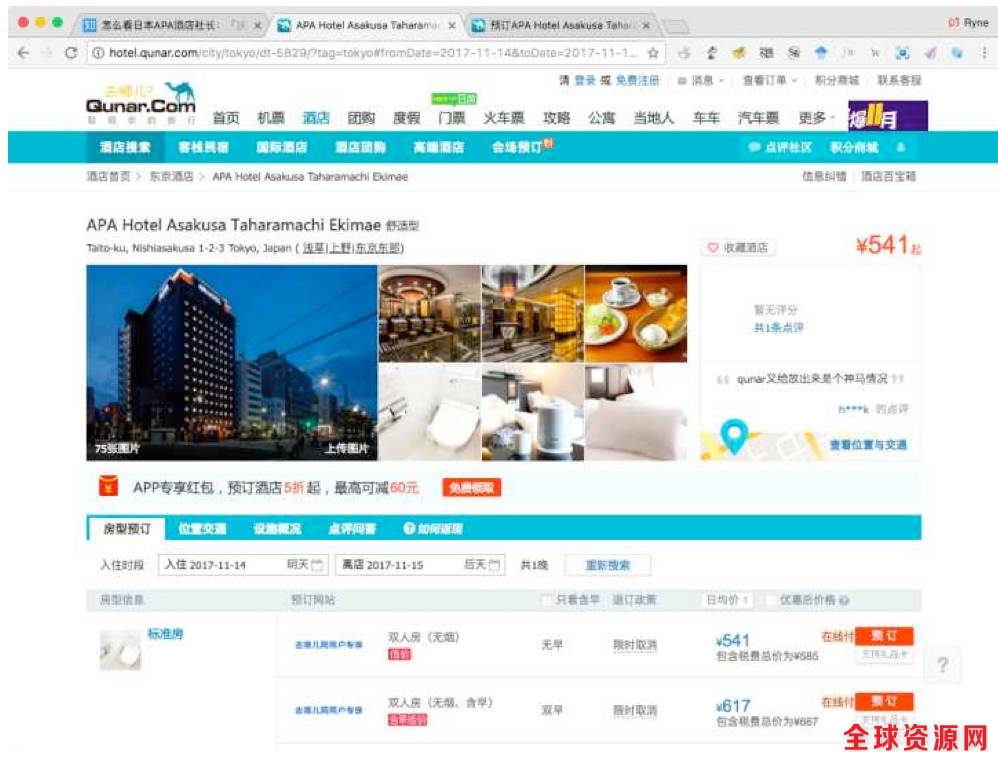The image size is (998, 762).
Task: Open 国际酒店 in the cyan nav bar
Action: coord(281,147)
